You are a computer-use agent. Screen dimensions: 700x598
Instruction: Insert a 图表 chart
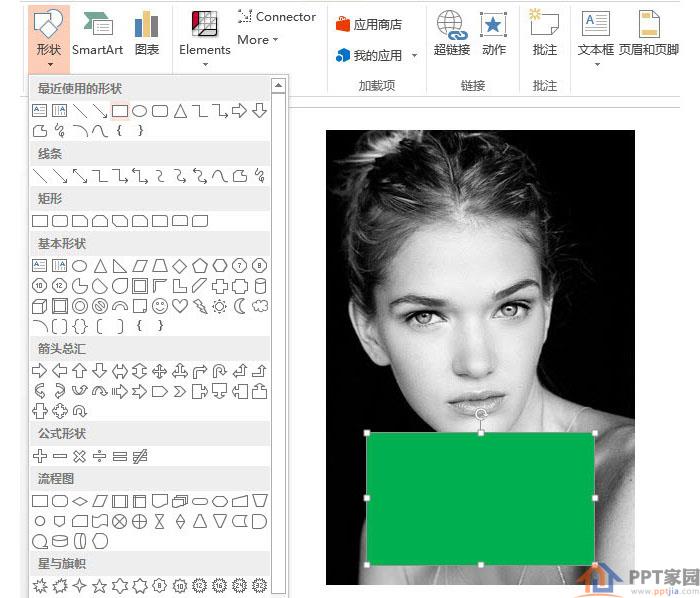coord(147,34)
